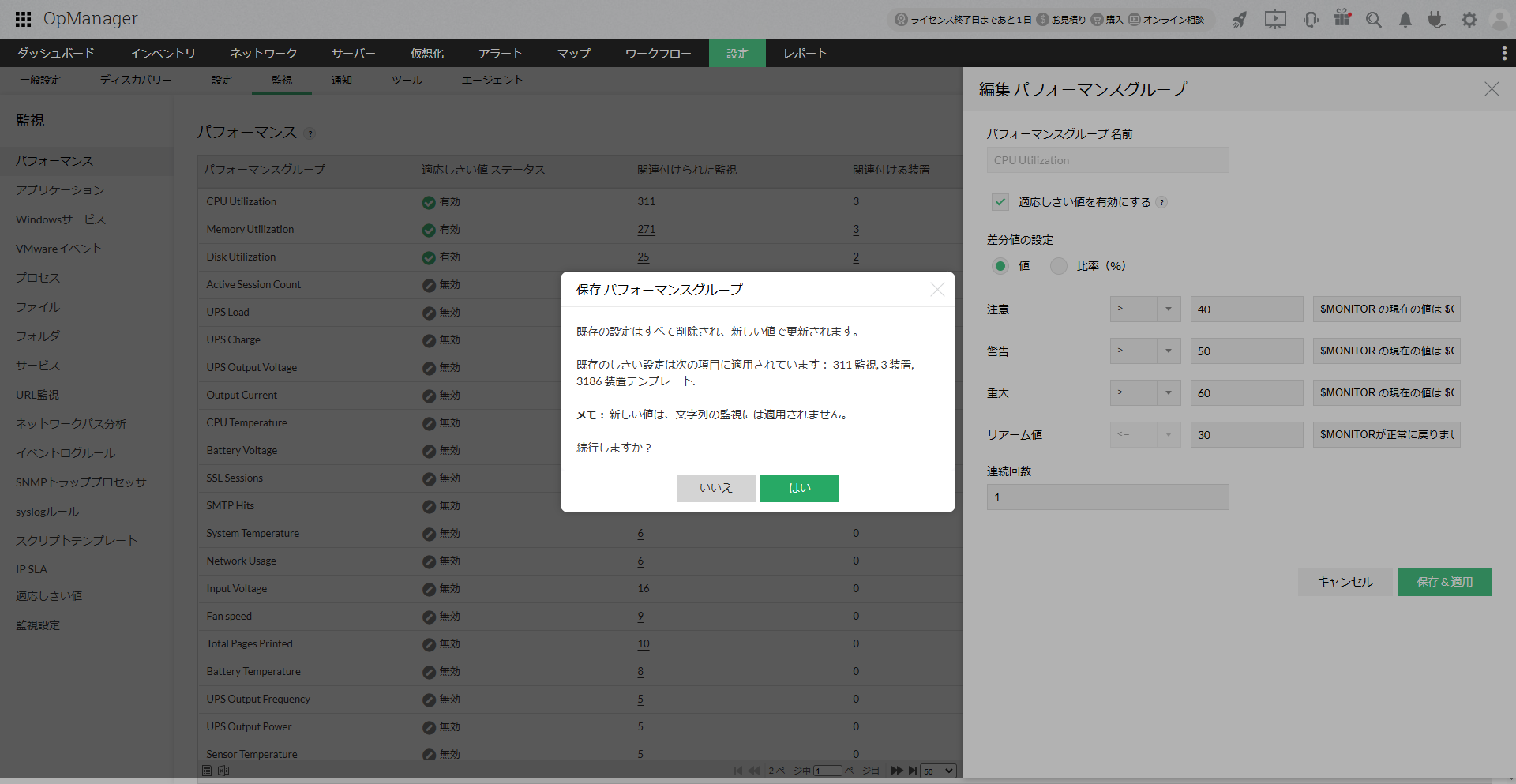Toggle the 適応しきい値を有効にする checkbox
1516x784 pixels.
coord(1000,202)
